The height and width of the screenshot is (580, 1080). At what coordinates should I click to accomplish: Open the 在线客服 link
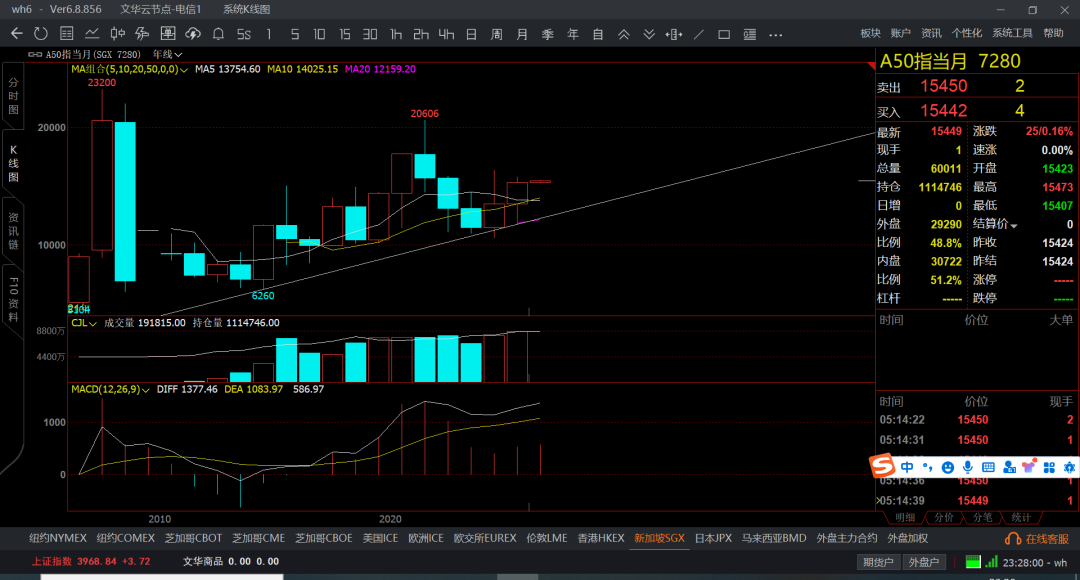[1047, 539]
